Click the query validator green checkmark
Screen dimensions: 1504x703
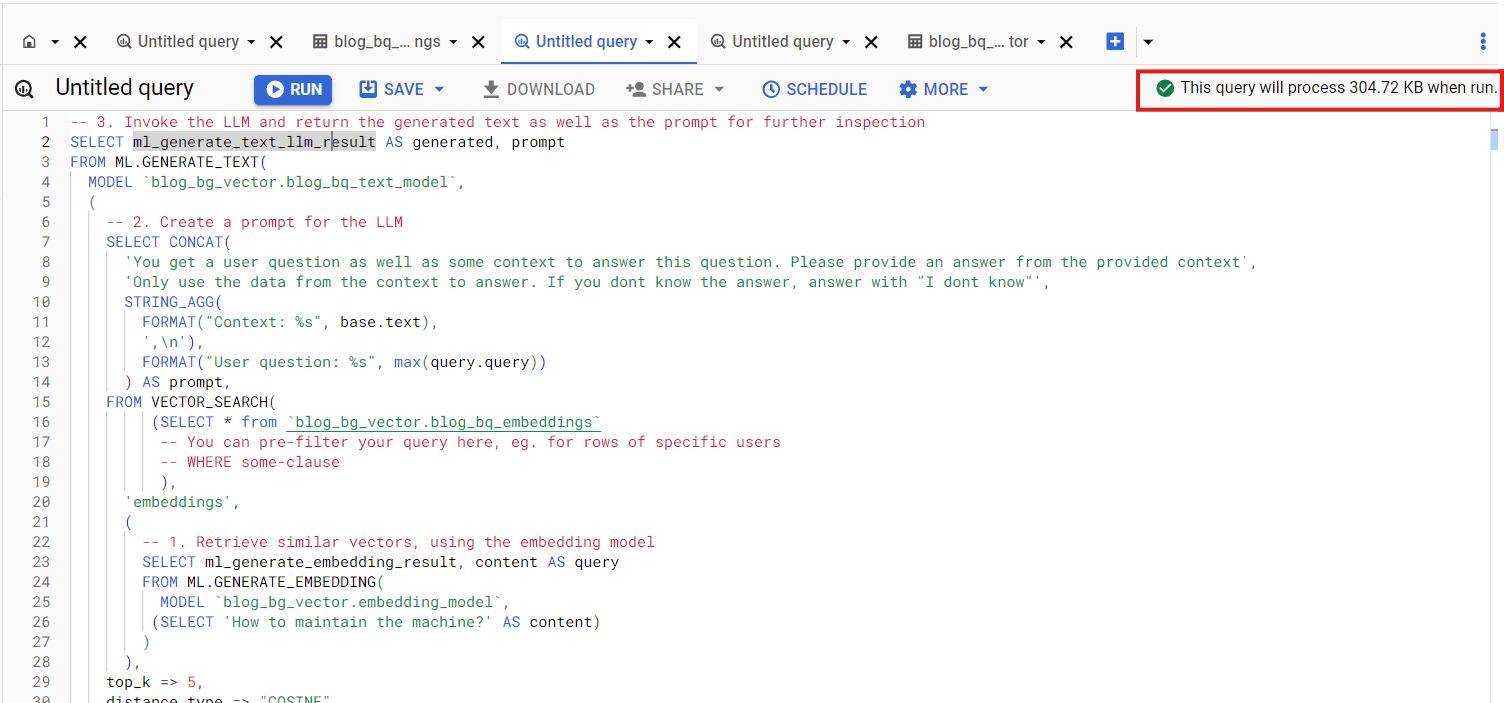click(1166, 87)
